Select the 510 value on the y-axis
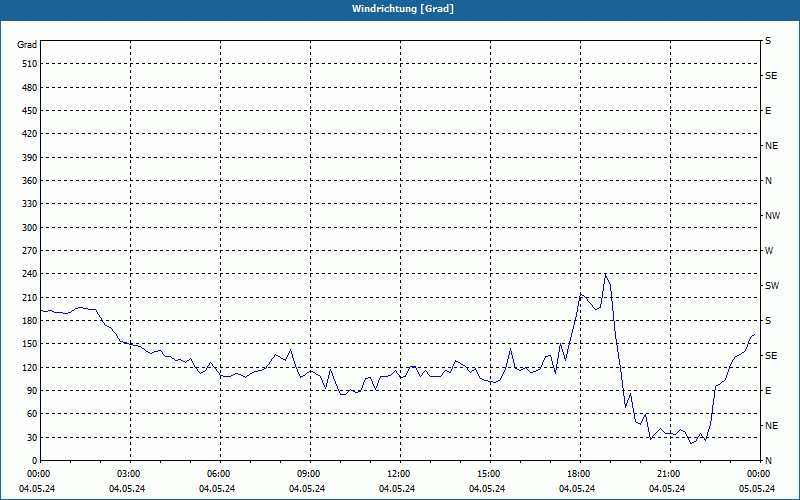Image resolution: width=800 pixels, height=500 pixels. pyautogui.click(x=30, y=64)
